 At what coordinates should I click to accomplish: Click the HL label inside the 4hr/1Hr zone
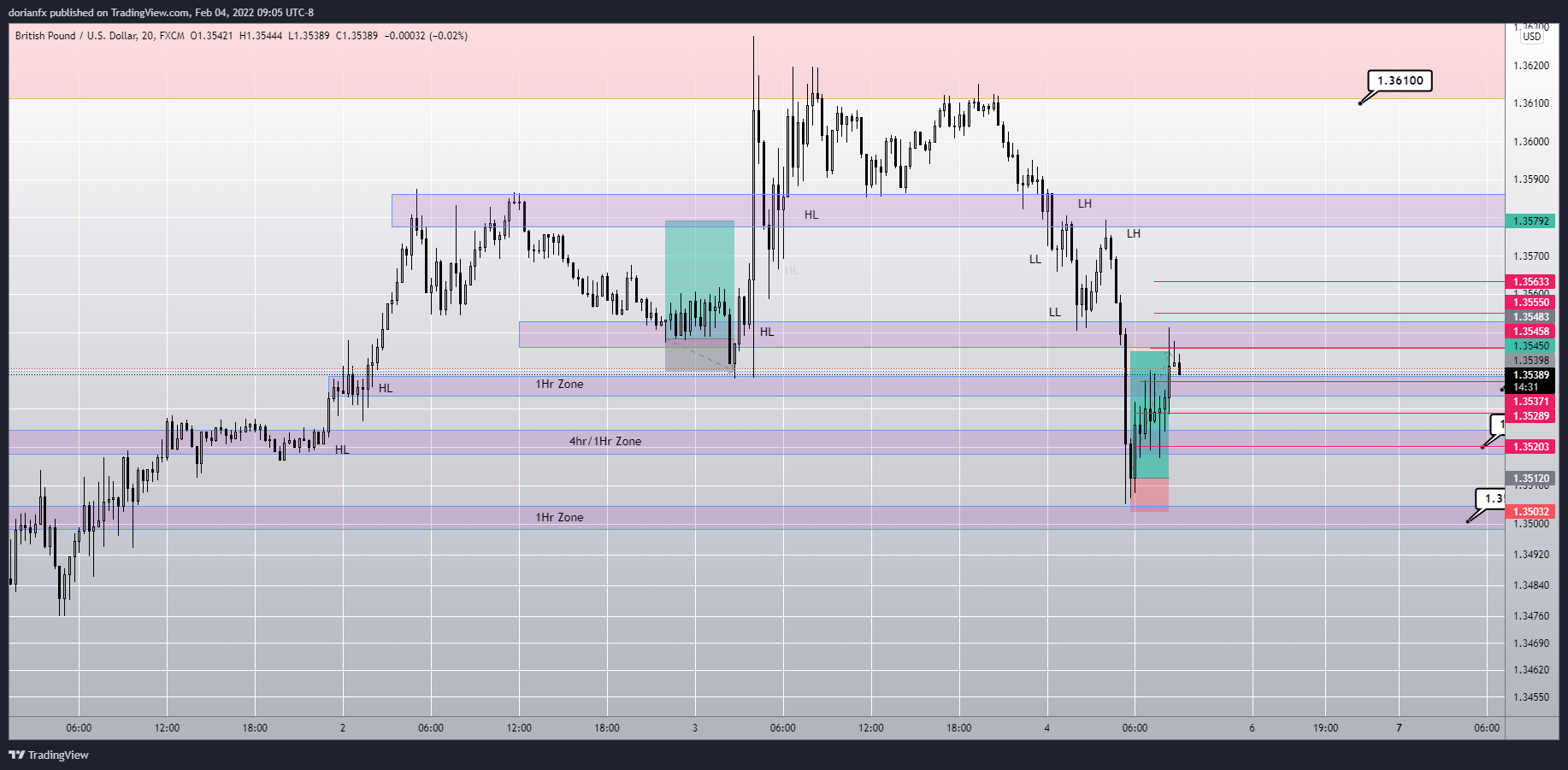[342, 450]
